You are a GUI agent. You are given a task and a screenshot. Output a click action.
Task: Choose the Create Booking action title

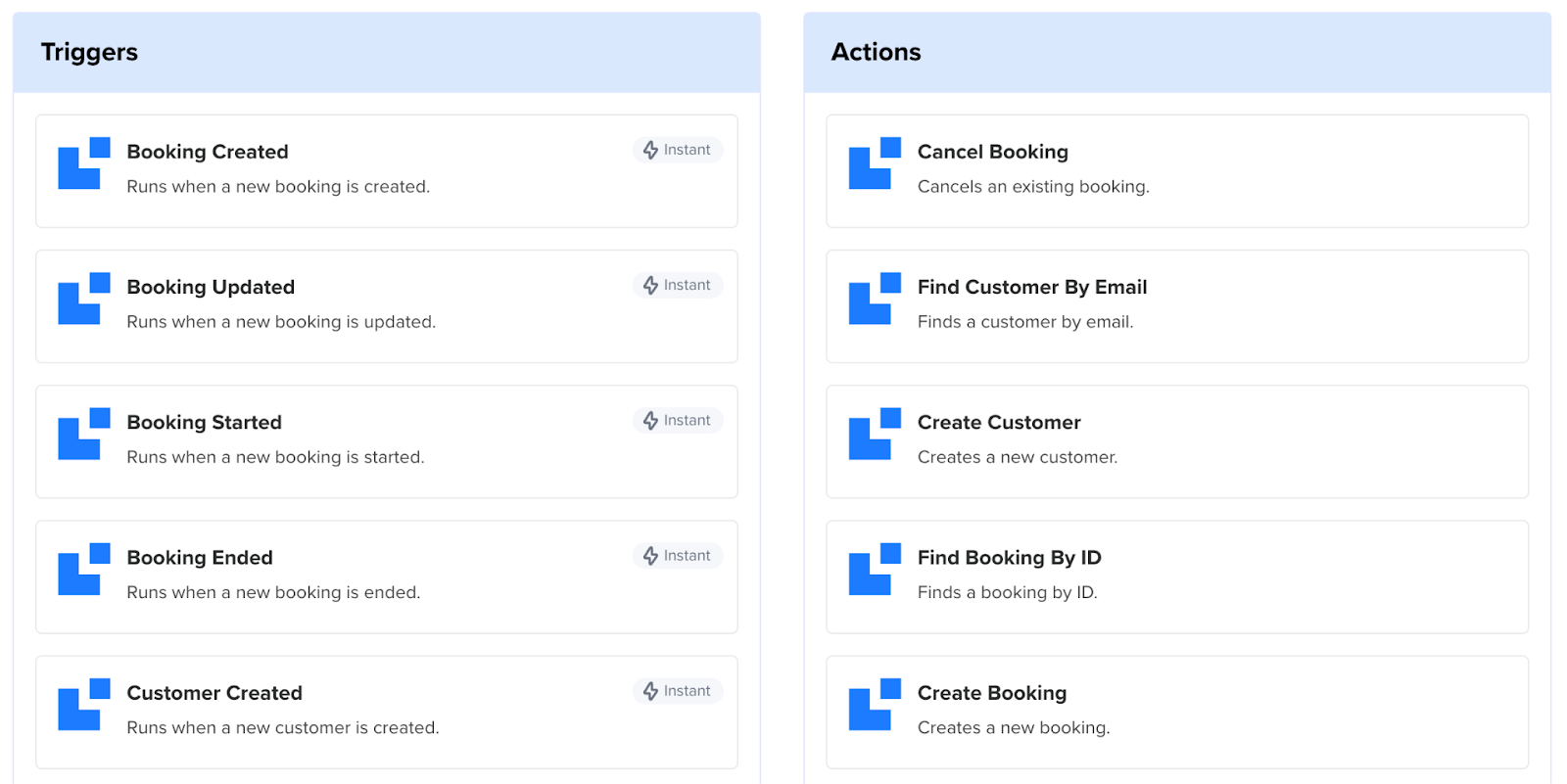pos(991,693)
